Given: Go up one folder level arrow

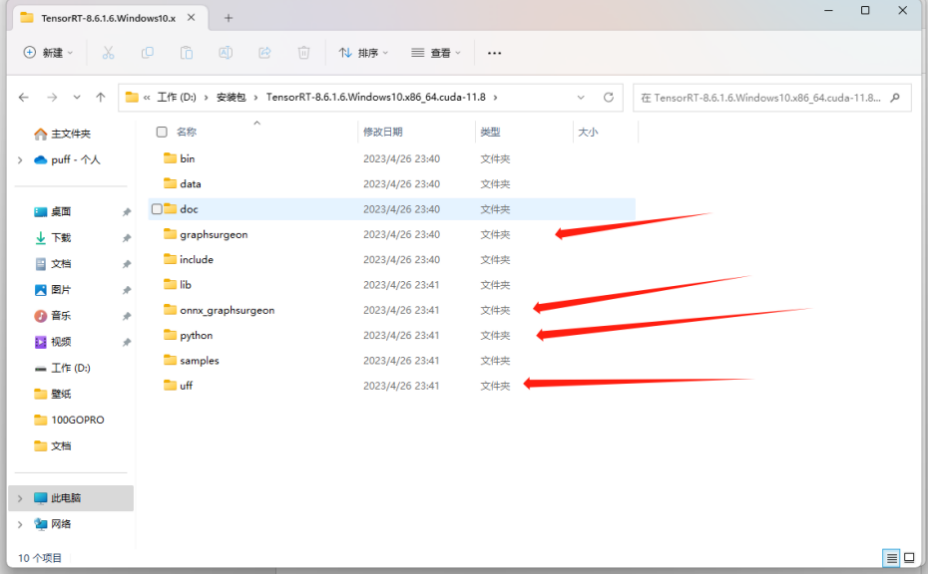Looking at the screenshot, I should [101, 97].
